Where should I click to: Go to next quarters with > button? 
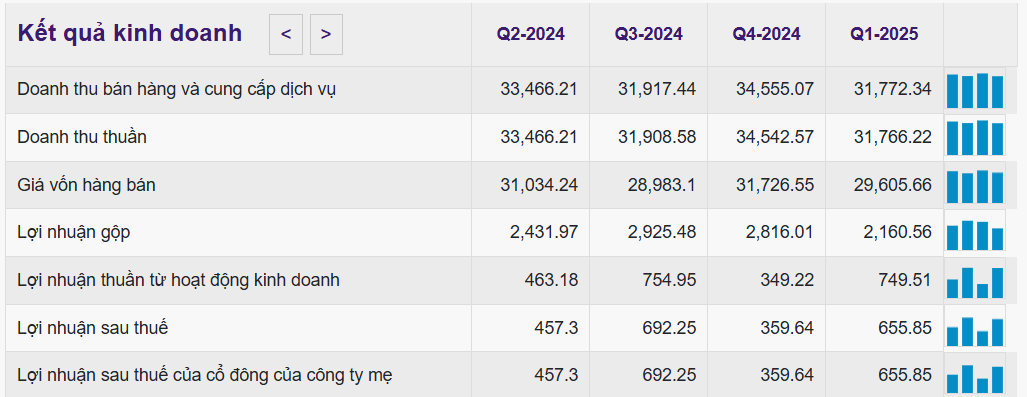[326, 34]
